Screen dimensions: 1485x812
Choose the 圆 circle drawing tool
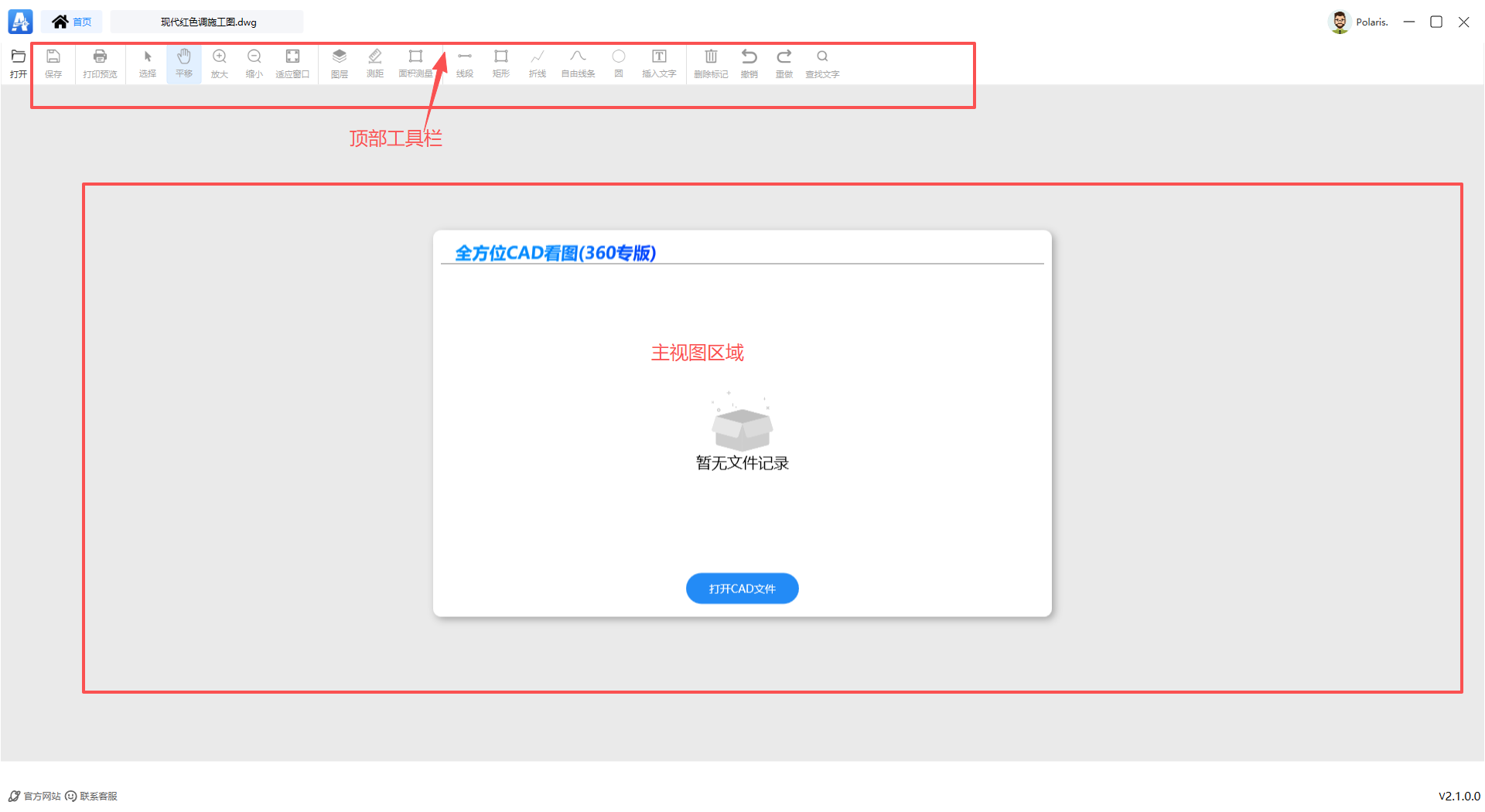click(618, 63)
